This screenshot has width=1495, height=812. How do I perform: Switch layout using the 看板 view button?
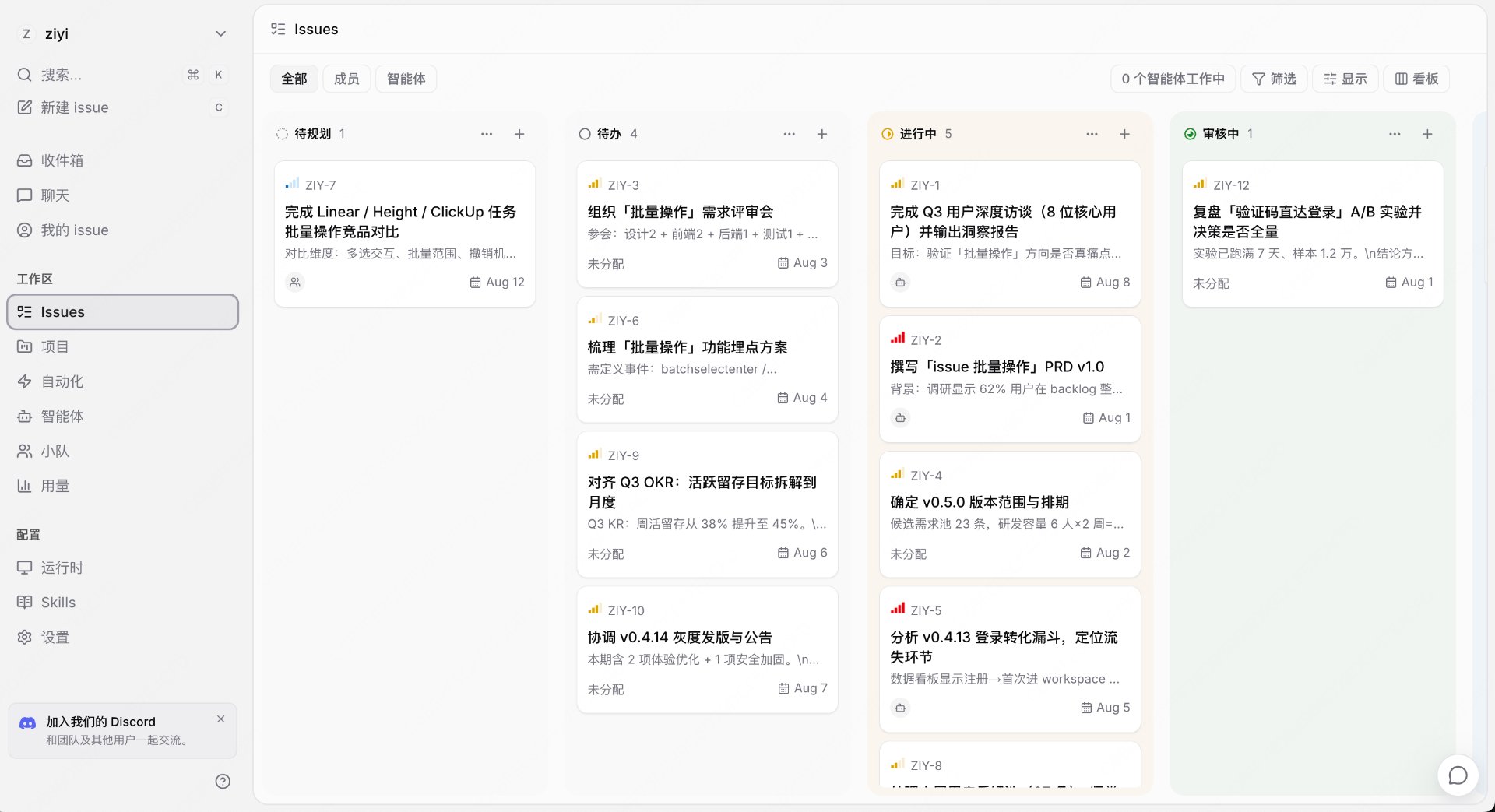point(1416,79)
